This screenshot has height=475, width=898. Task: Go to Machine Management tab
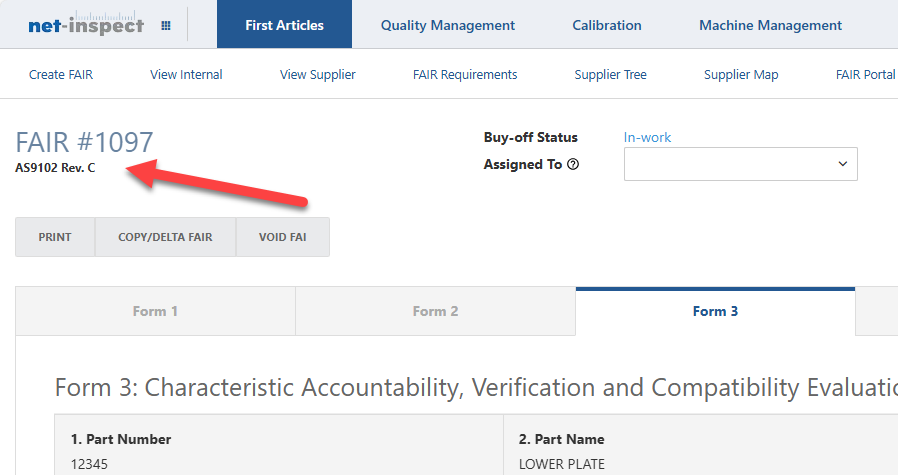770,25
